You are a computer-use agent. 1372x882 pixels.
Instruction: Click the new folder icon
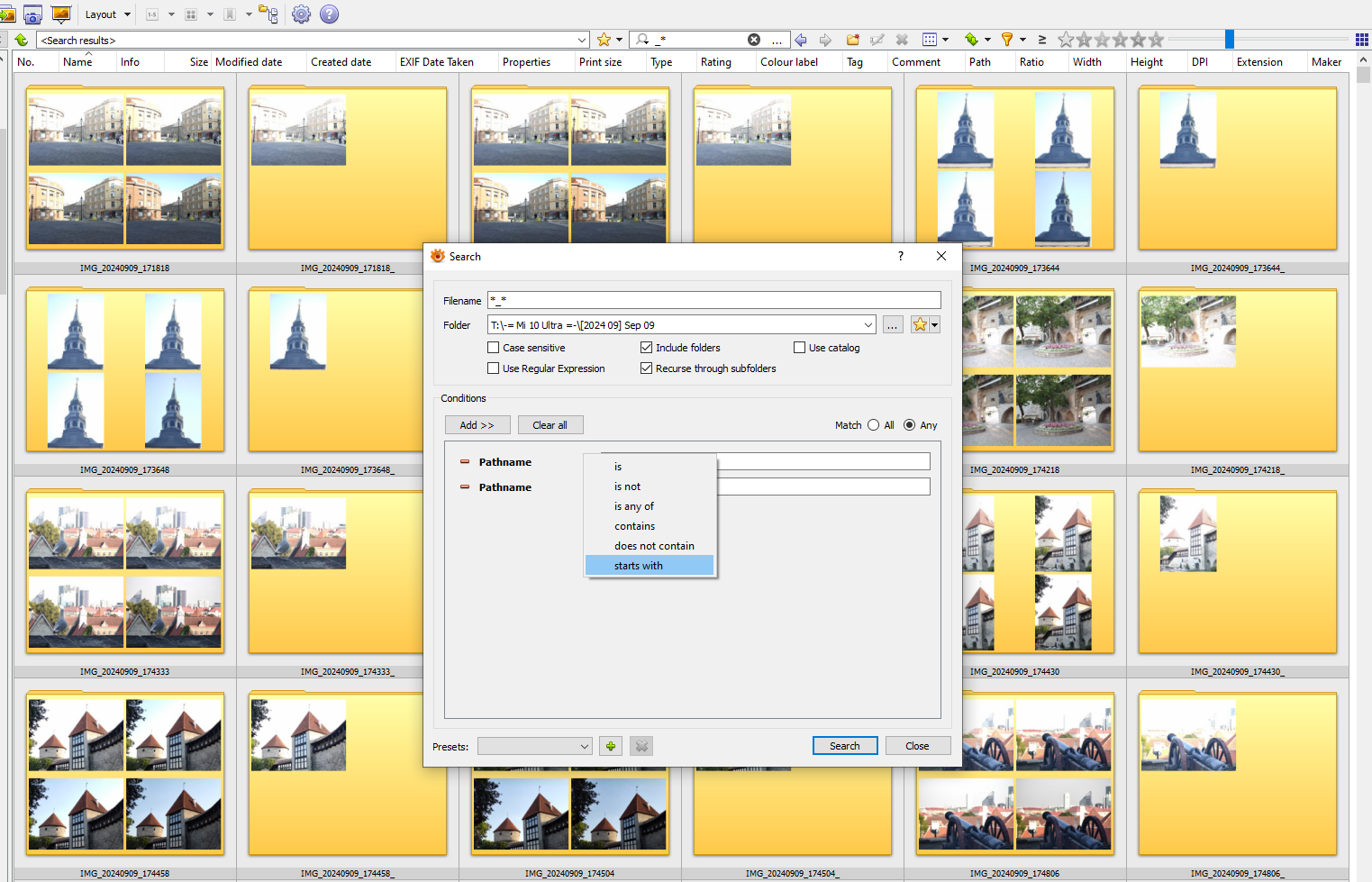852,40
